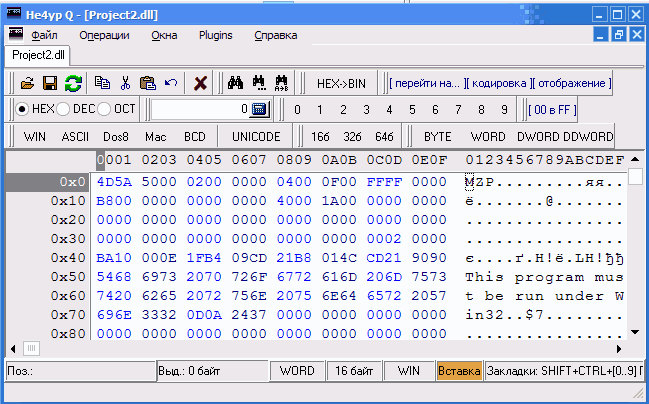Click the horizontal scrollbar thumb

click(x=31, y=349)
